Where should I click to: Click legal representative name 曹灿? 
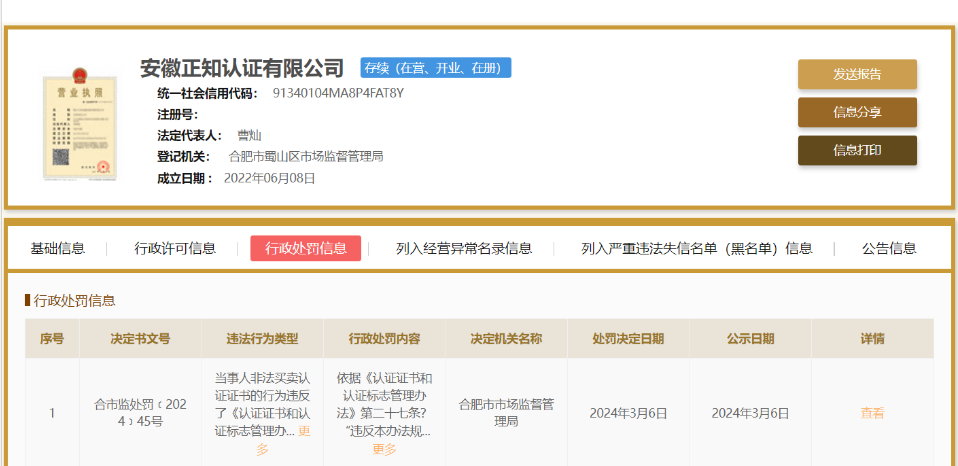pyautogui.click(x=249, y=135)
